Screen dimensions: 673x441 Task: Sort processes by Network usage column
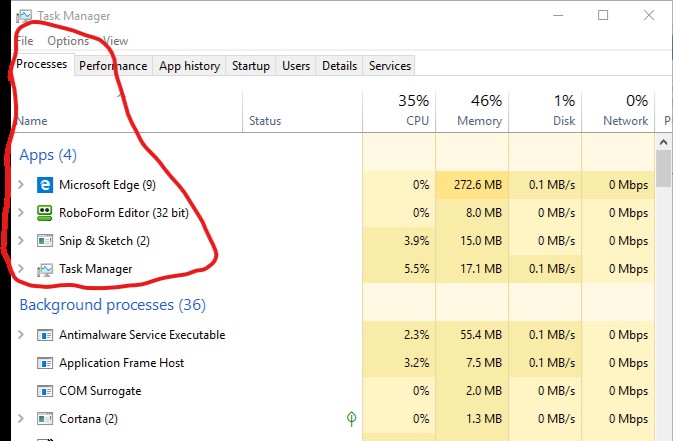point(618,112)
